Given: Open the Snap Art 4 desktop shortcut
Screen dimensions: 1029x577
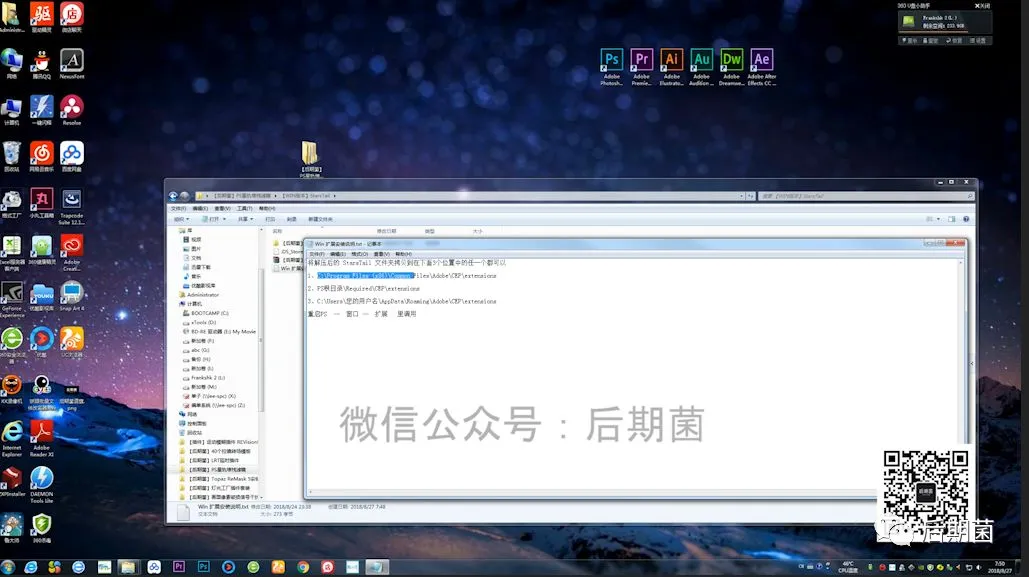Looking at the screenshot, I should point(72,296).
